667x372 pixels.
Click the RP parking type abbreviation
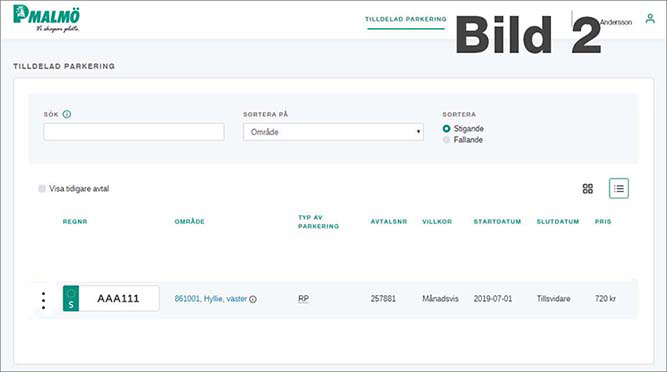pos(303,299)
